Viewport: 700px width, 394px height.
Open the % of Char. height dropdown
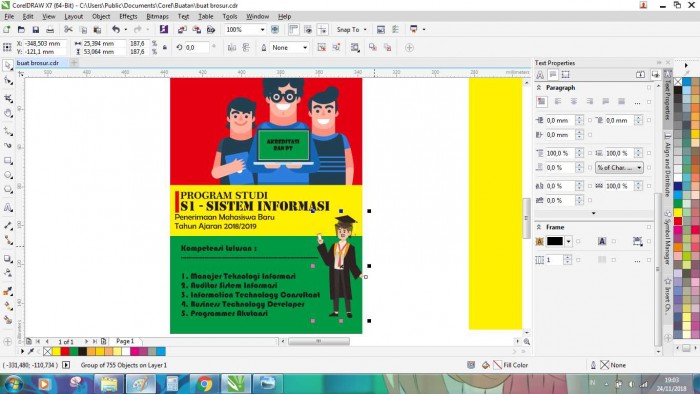pyautogui.click(x=619, y=167)
